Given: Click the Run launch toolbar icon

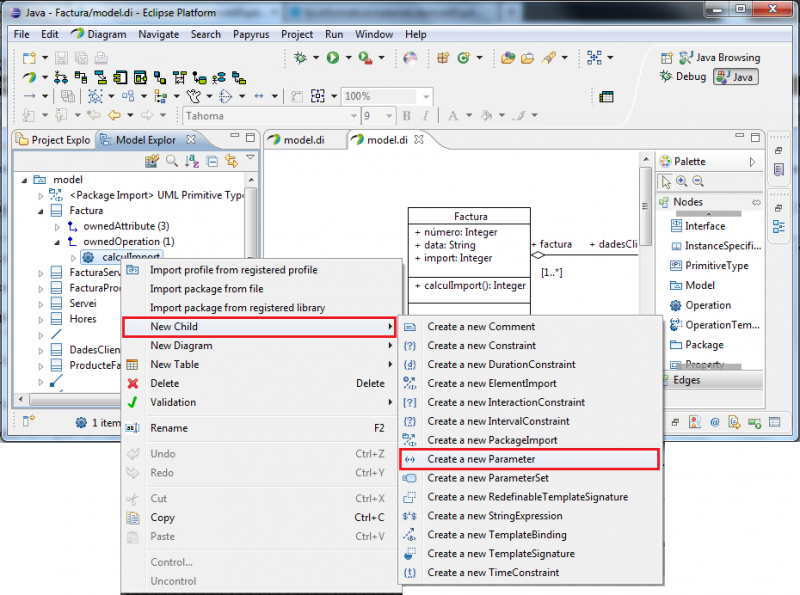Looking at the screenshot, I should coord(333,58).
